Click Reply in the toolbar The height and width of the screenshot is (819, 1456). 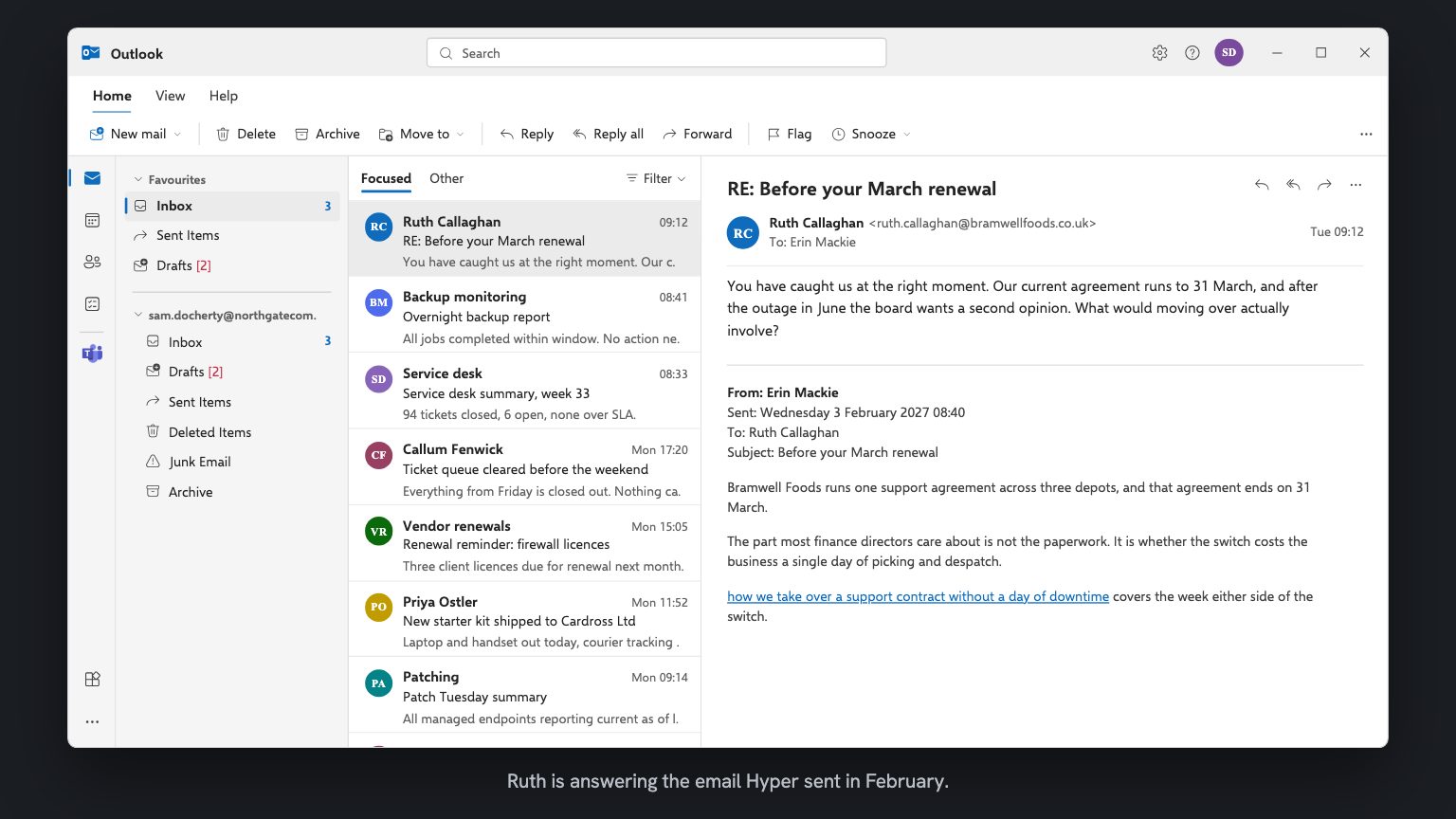[x=527, y=135]
